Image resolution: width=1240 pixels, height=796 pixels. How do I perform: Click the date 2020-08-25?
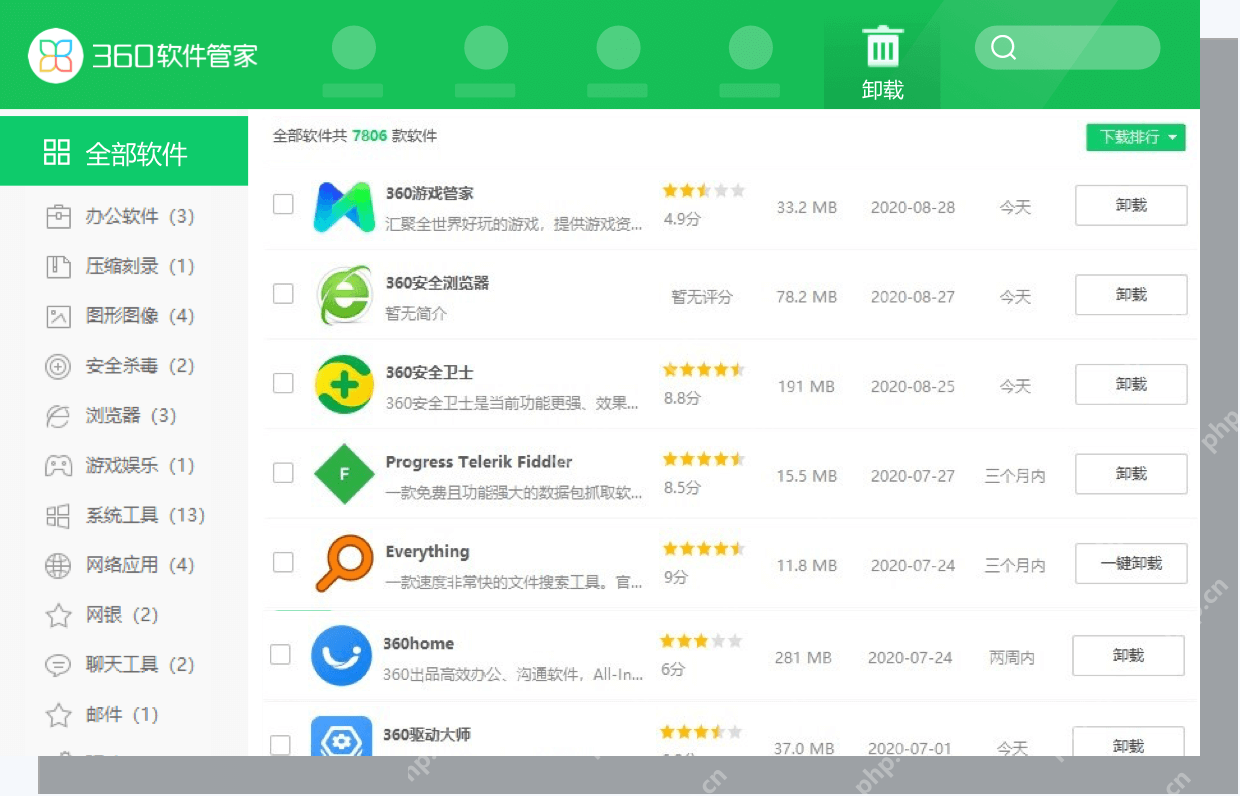(x=913, y=386)
